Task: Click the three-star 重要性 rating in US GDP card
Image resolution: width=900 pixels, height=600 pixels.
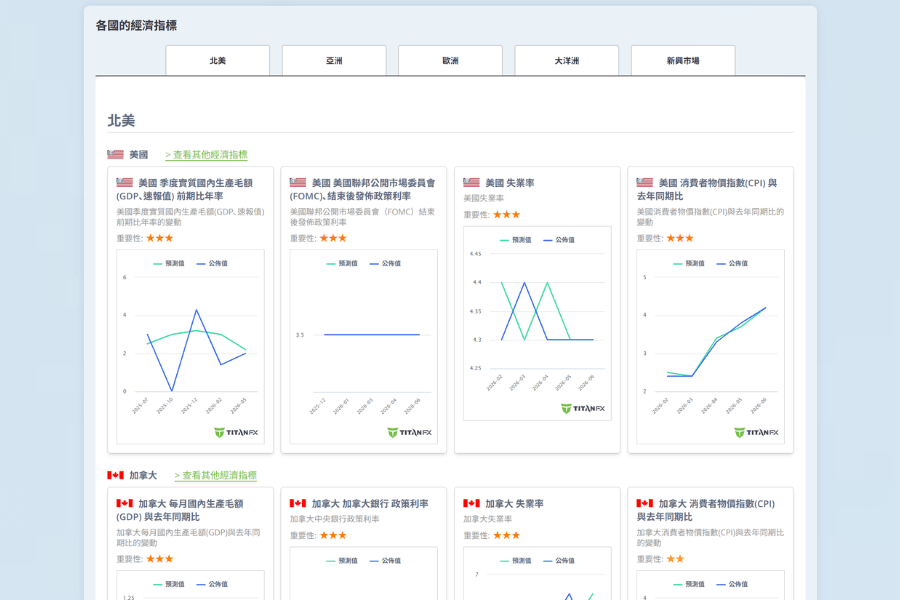Action: click(160, 238)
